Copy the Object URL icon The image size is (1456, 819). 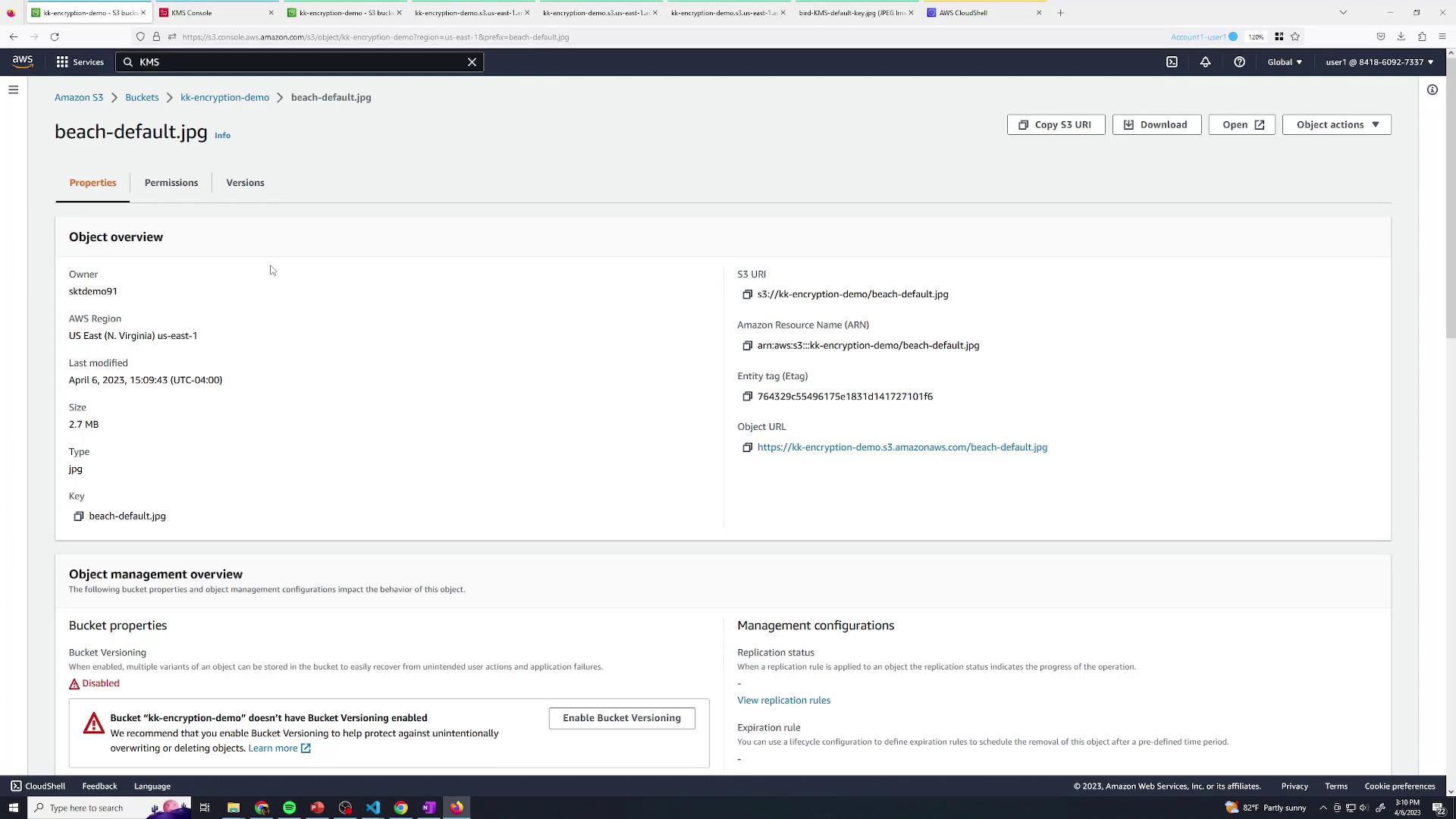pos(747,447)
